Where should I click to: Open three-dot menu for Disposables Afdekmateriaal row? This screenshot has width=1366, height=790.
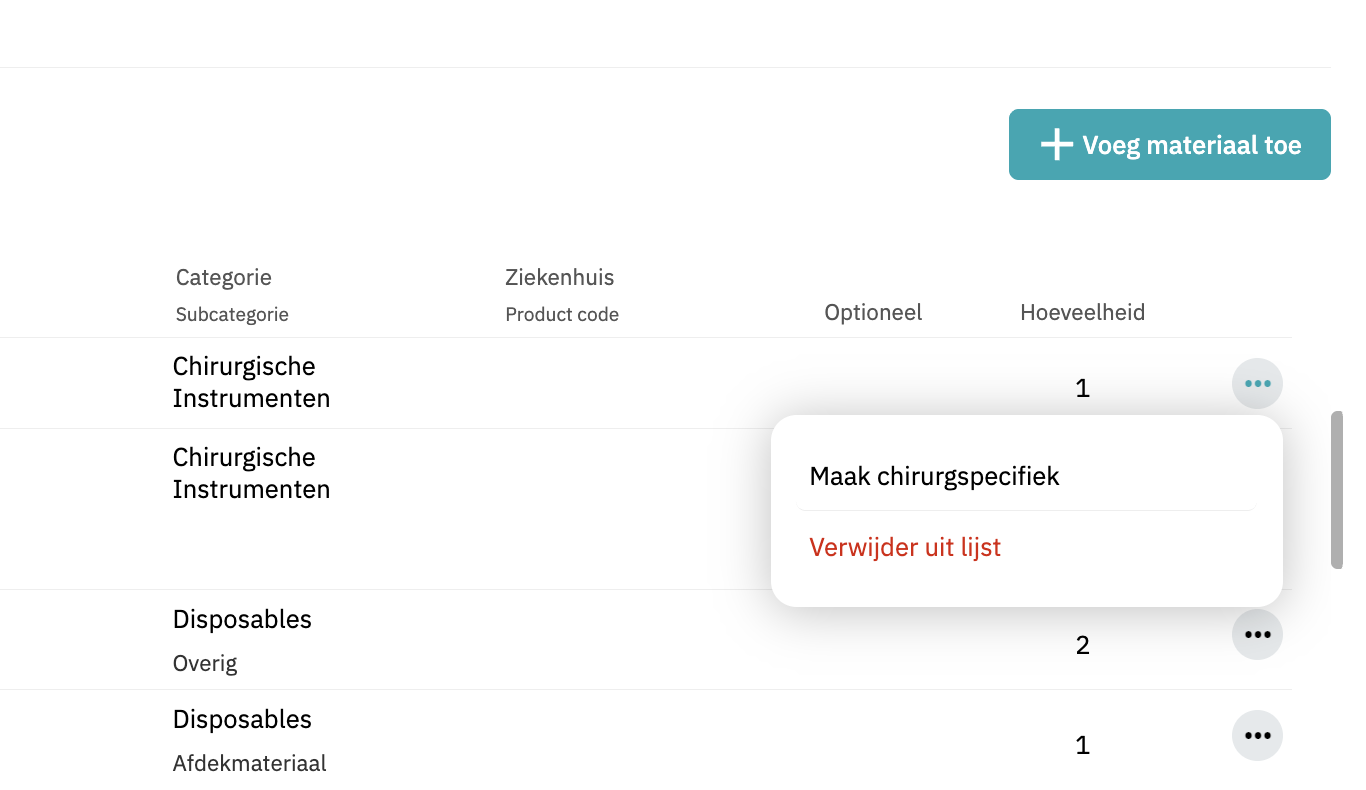point(1257,736)
